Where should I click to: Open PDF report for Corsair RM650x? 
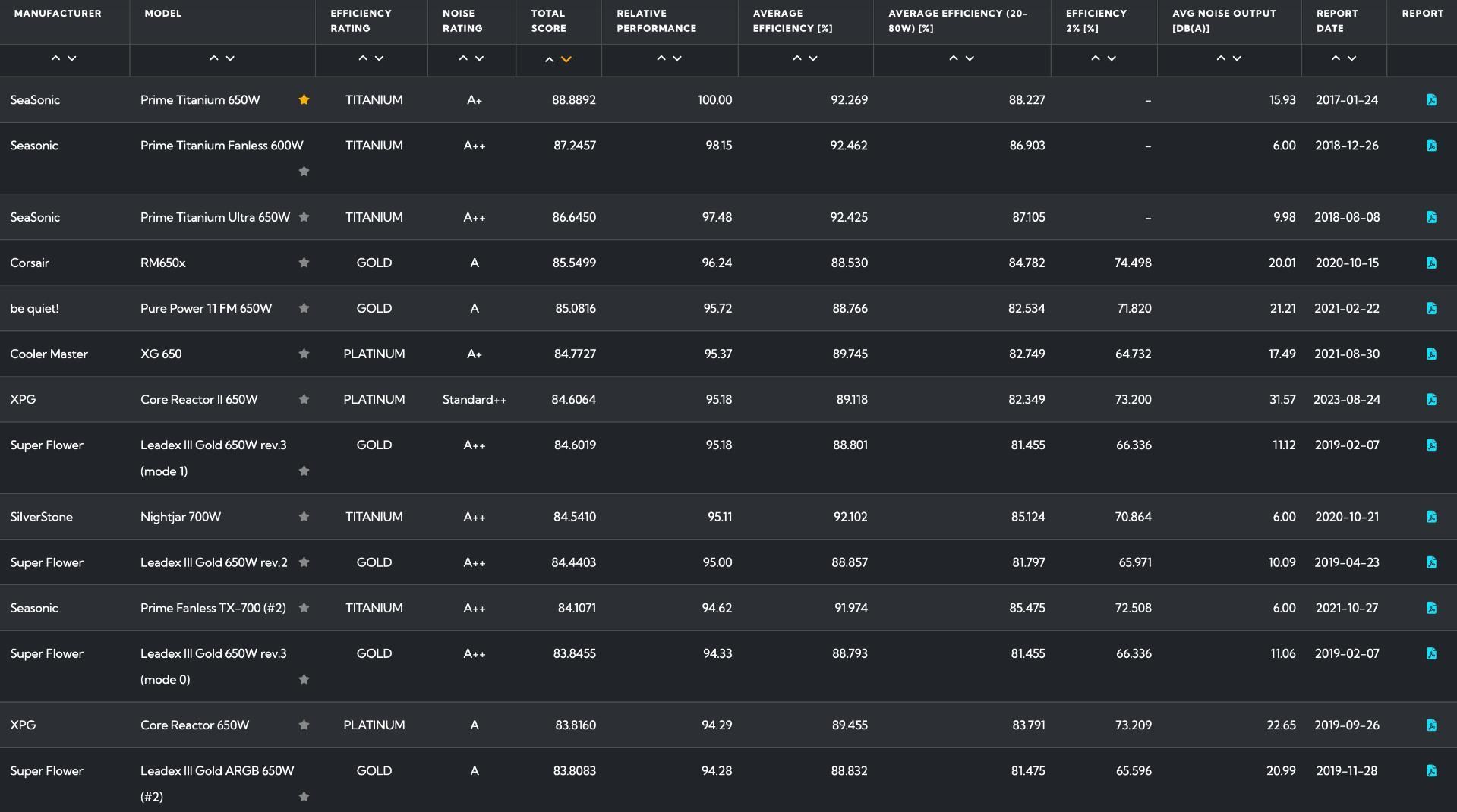click(x=1431, y=263)
